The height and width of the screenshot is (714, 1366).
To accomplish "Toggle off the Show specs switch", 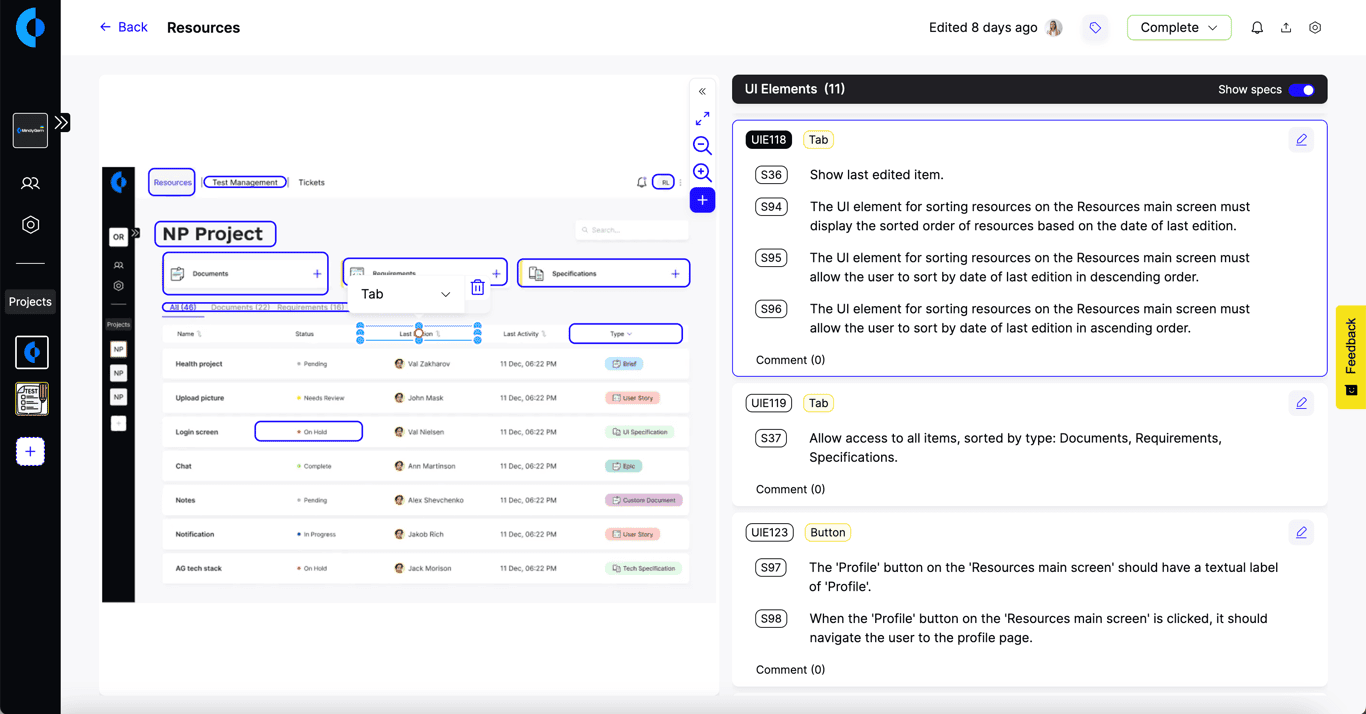I will click(x=1302, y=89).
